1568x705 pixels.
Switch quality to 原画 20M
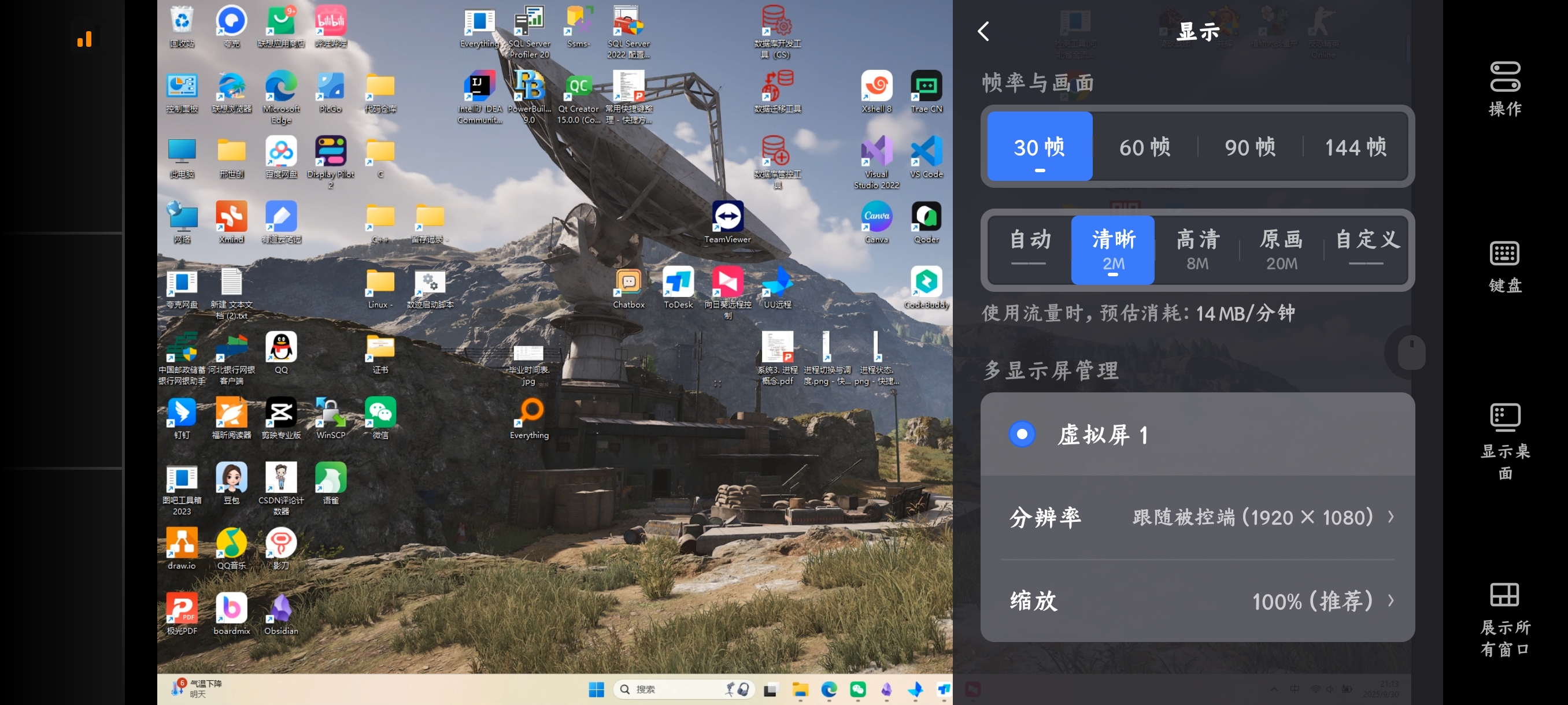[1281, 250]
